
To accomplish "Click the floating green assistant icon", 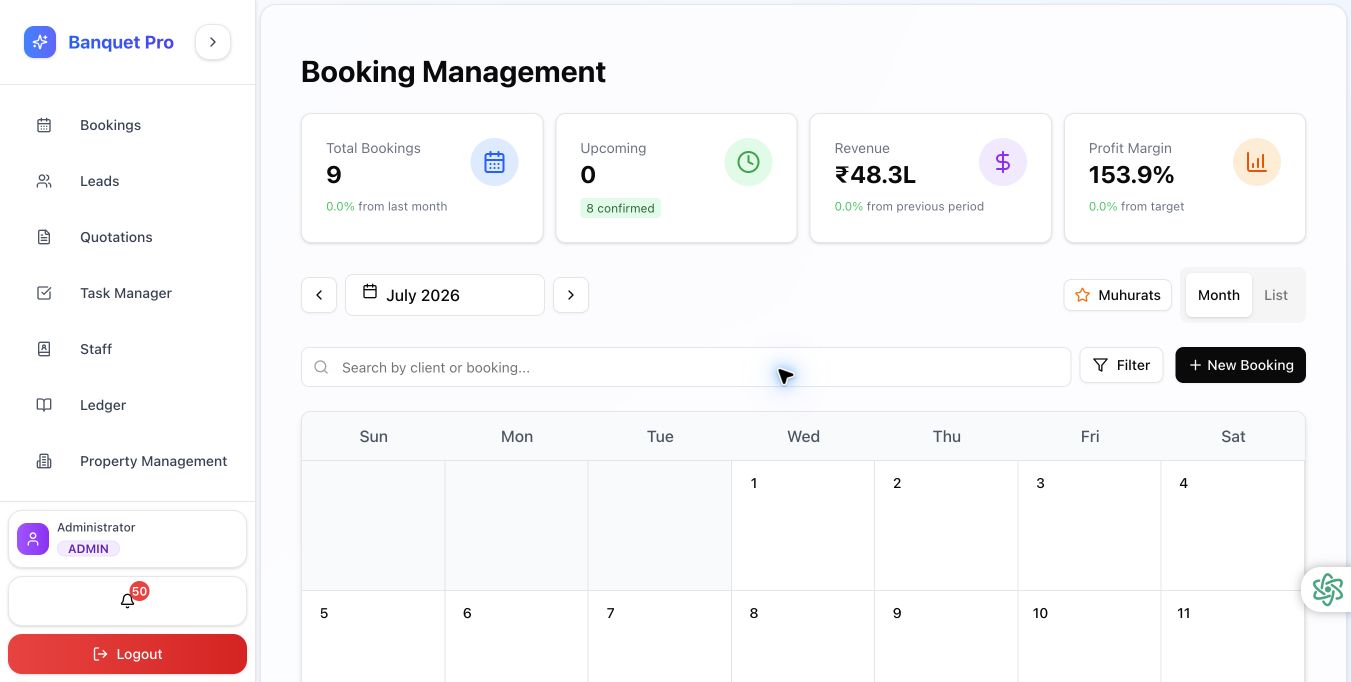I will pos(1327,589).
